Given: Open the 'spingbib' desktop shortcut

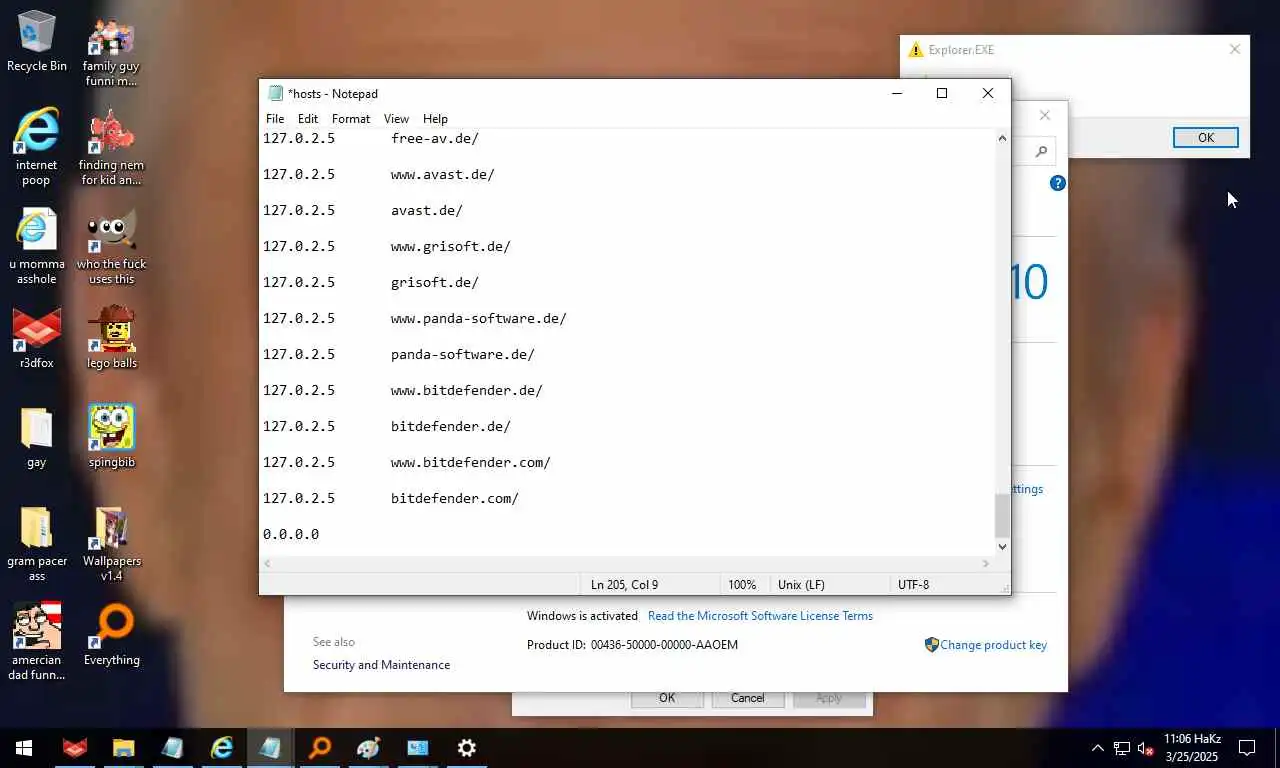Looking at the screenshot, I should click(x=111, y=437).
